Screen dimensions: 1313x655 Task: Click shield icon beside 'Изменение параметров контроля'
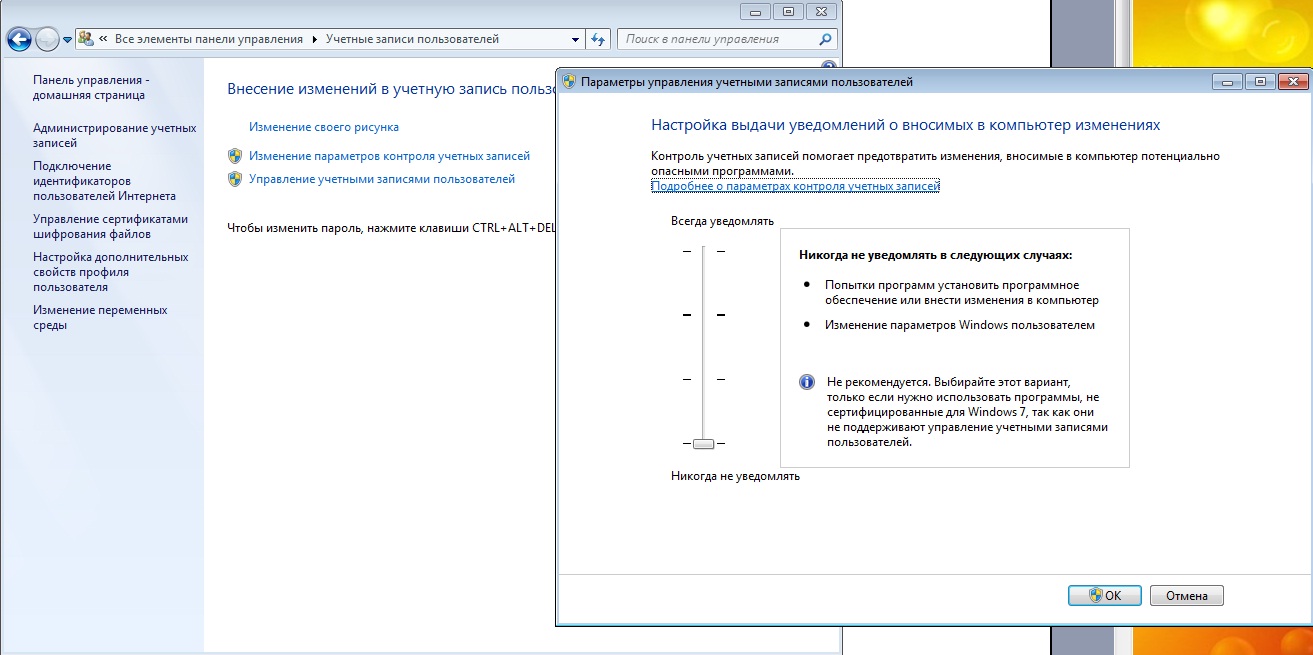coord(235,156)
